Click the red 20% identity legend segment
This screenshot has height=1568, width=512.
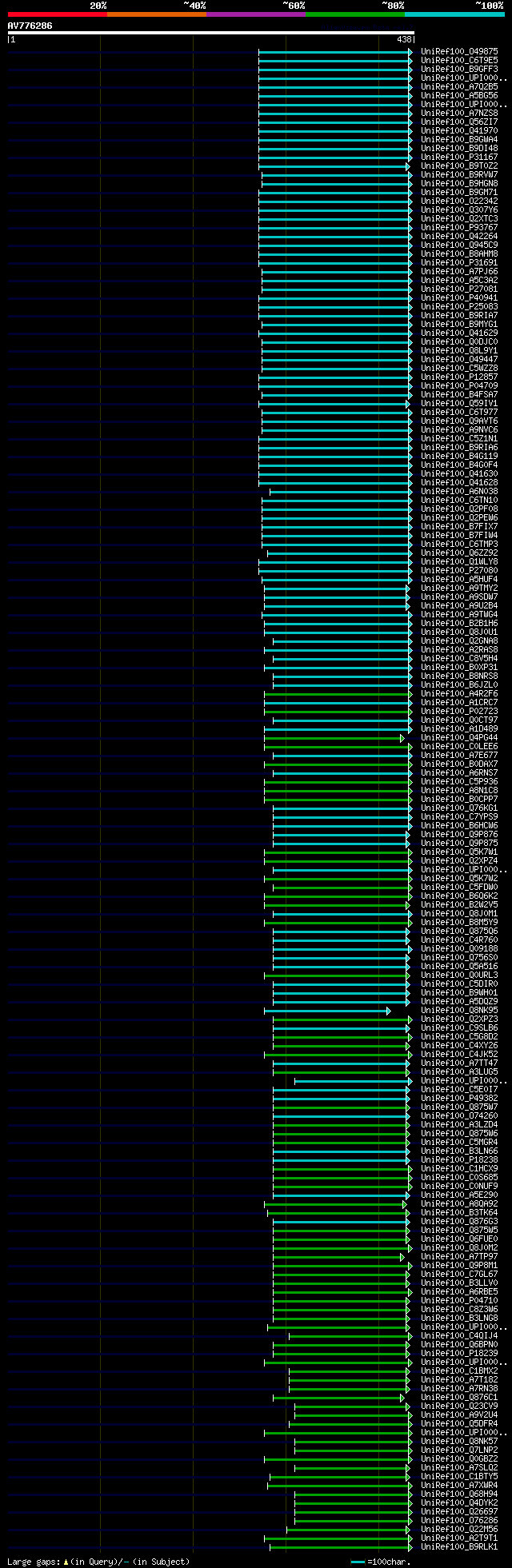click(x=58, y=14)
